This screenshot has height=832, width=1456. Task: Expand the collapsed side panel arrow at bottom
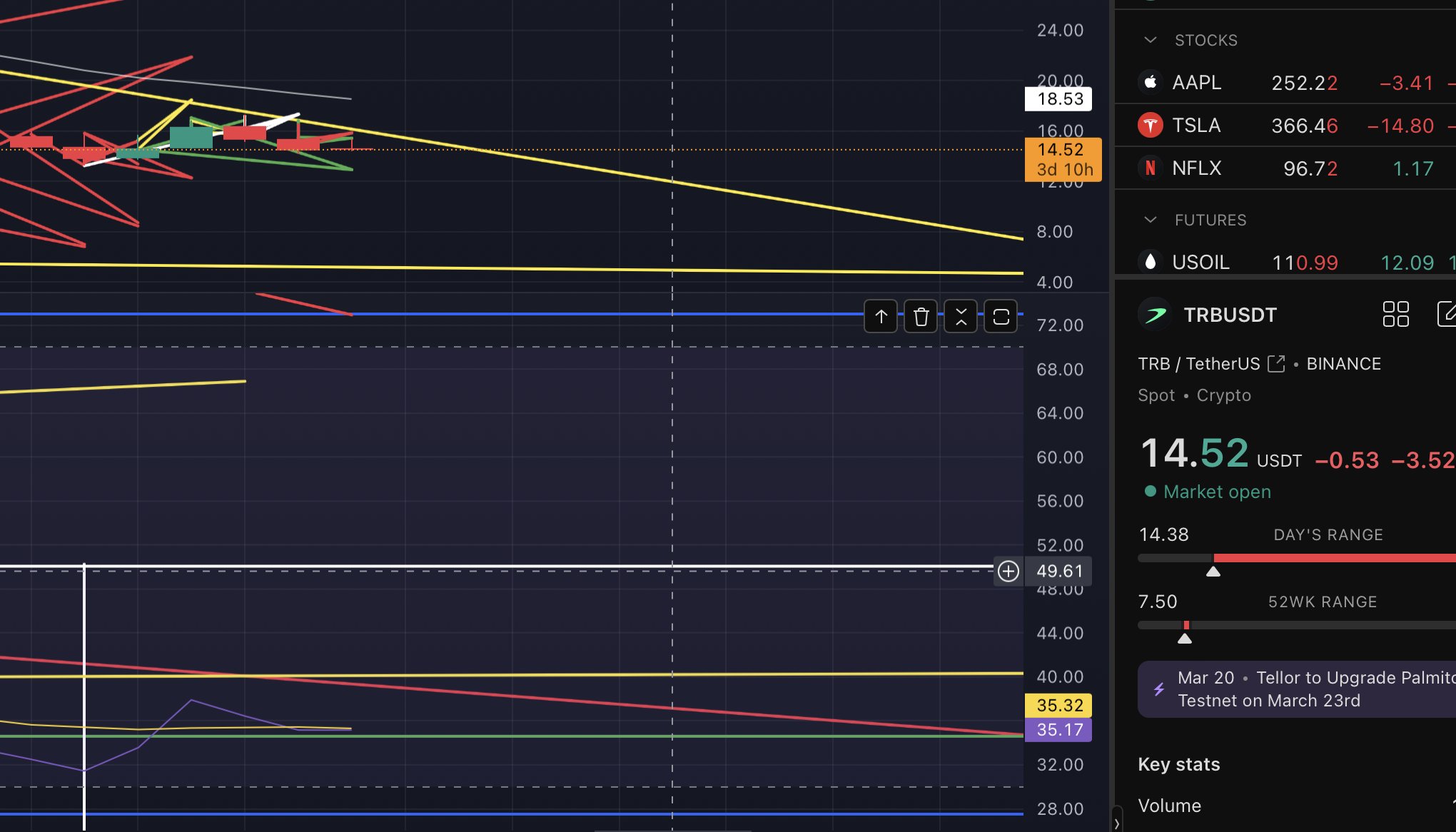tap(1116, 823)
